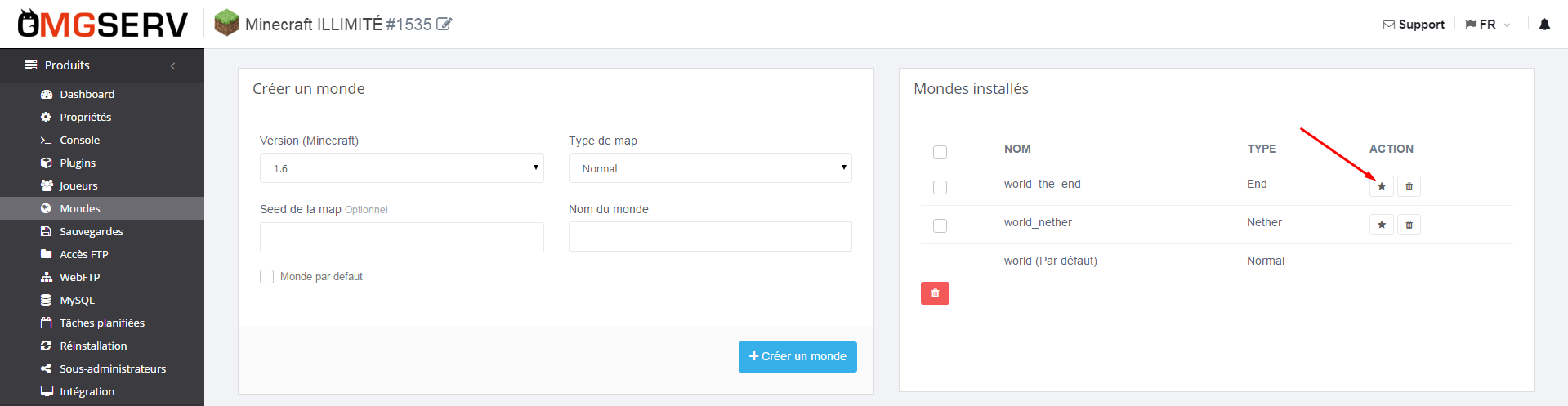Delete world_the_end using its trash icon
Image resolution: width=1568 pixels, height=406 pixels.
coord(1409,186)
